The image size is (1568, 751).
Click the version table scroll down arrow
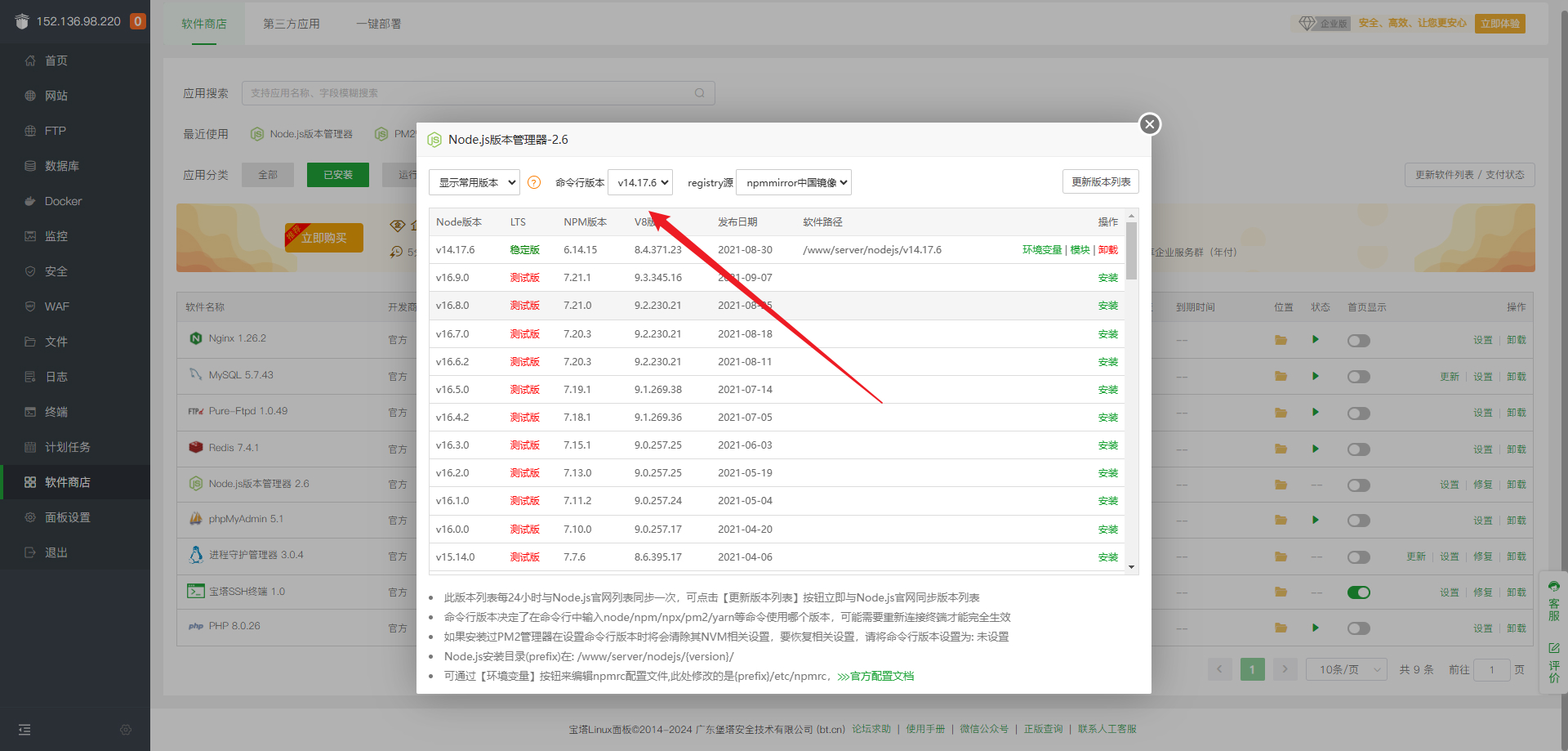(1131, 567)
